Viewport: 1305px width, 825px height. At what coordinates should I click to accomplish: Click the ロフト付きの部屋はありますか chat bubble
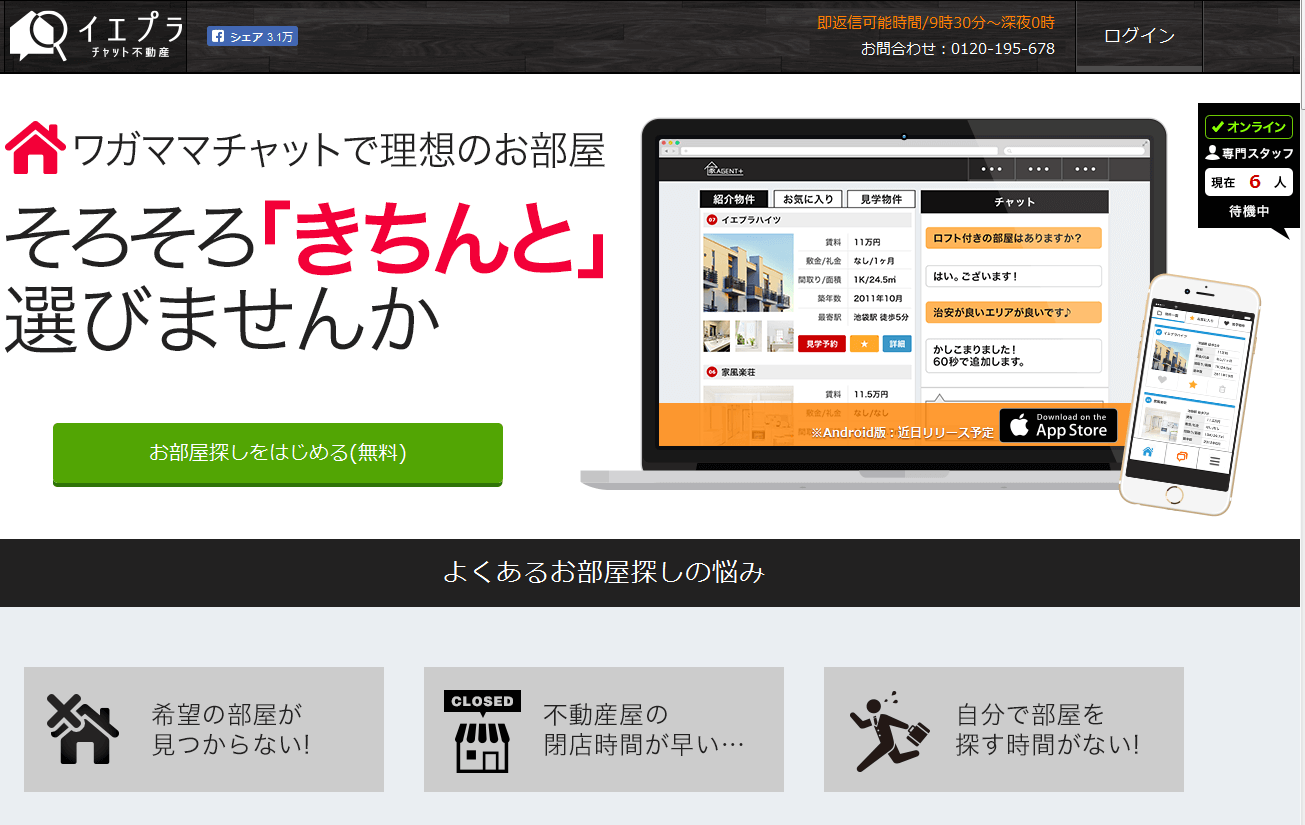[x=1013, y=238]
